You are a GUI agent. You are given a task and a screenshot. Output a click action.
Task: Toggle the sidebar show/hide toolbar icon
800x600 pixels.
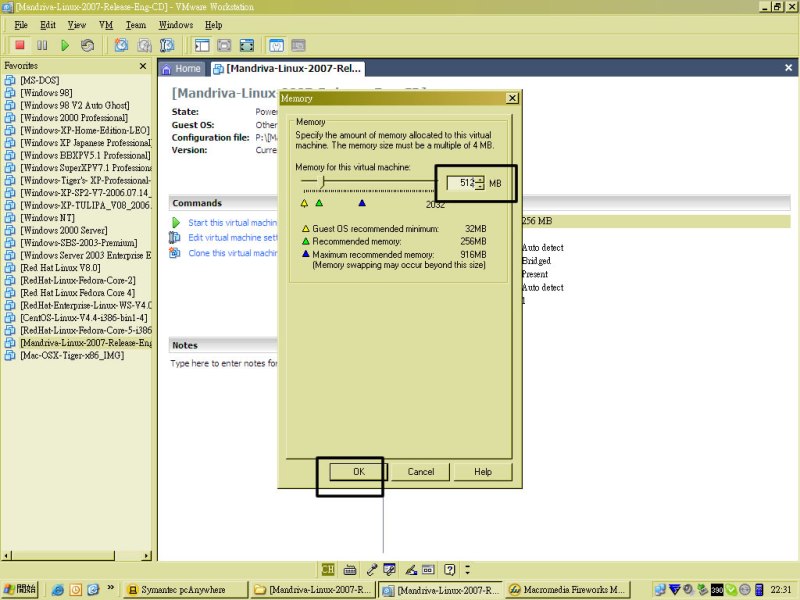click(202, 45)
